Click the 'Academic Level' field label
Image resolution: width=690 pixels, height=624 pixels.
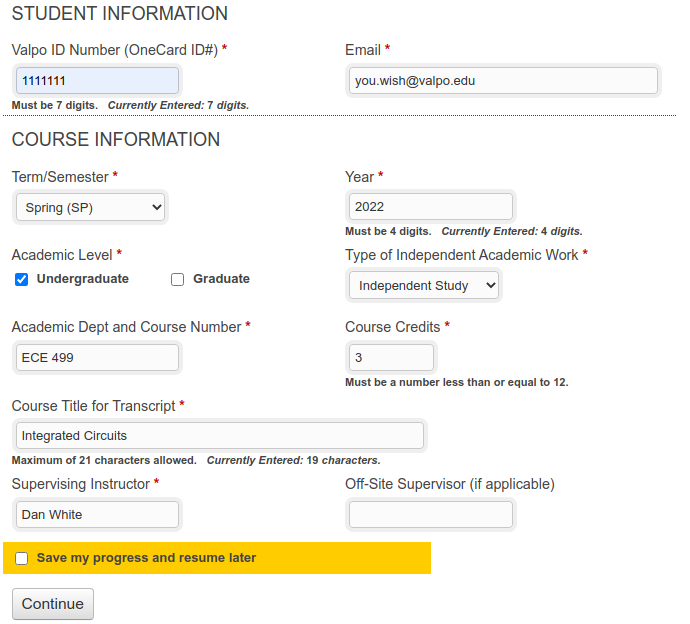click(62, 255)
